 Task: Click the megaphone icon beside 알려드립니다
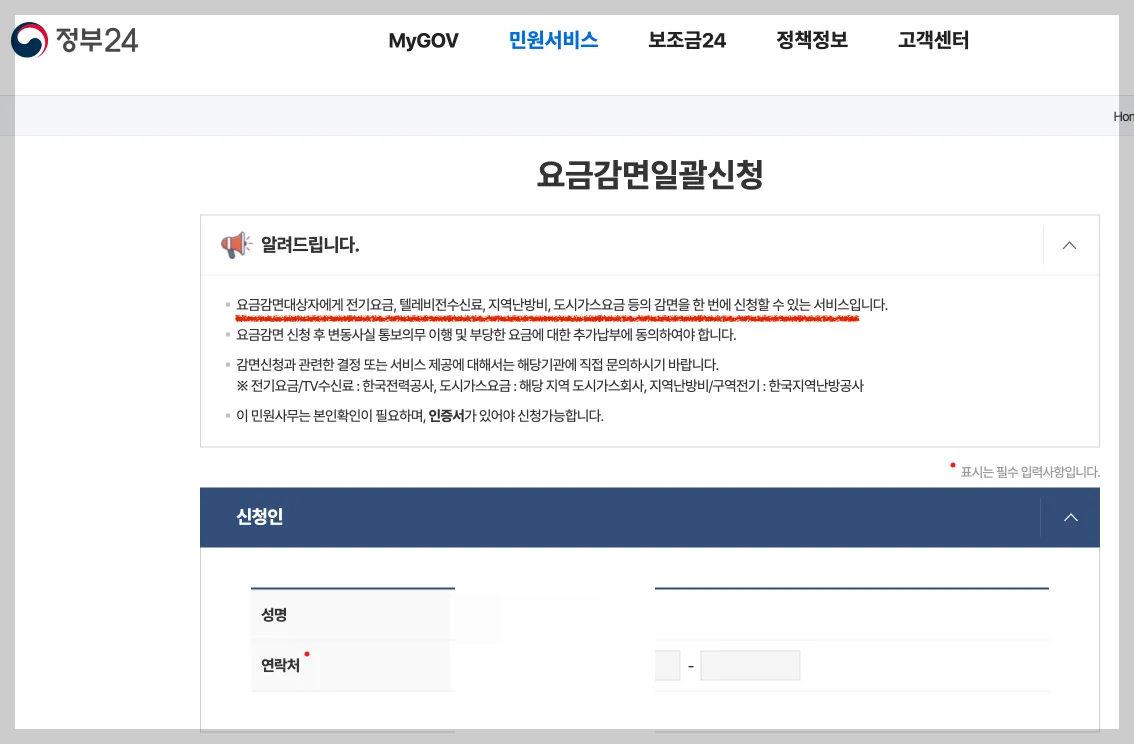236,245
